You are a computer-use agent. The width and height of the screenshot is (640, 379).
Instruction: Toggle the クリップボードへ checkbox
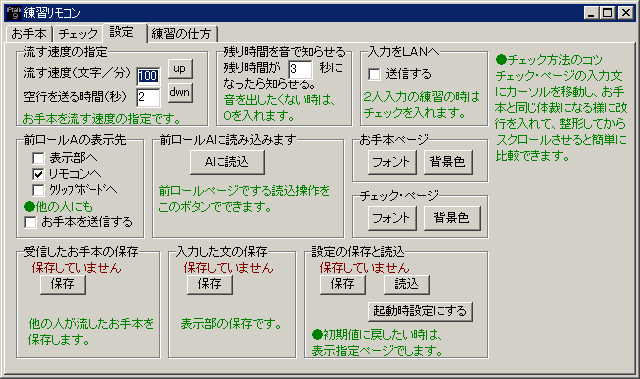click(x=38, y=190)
